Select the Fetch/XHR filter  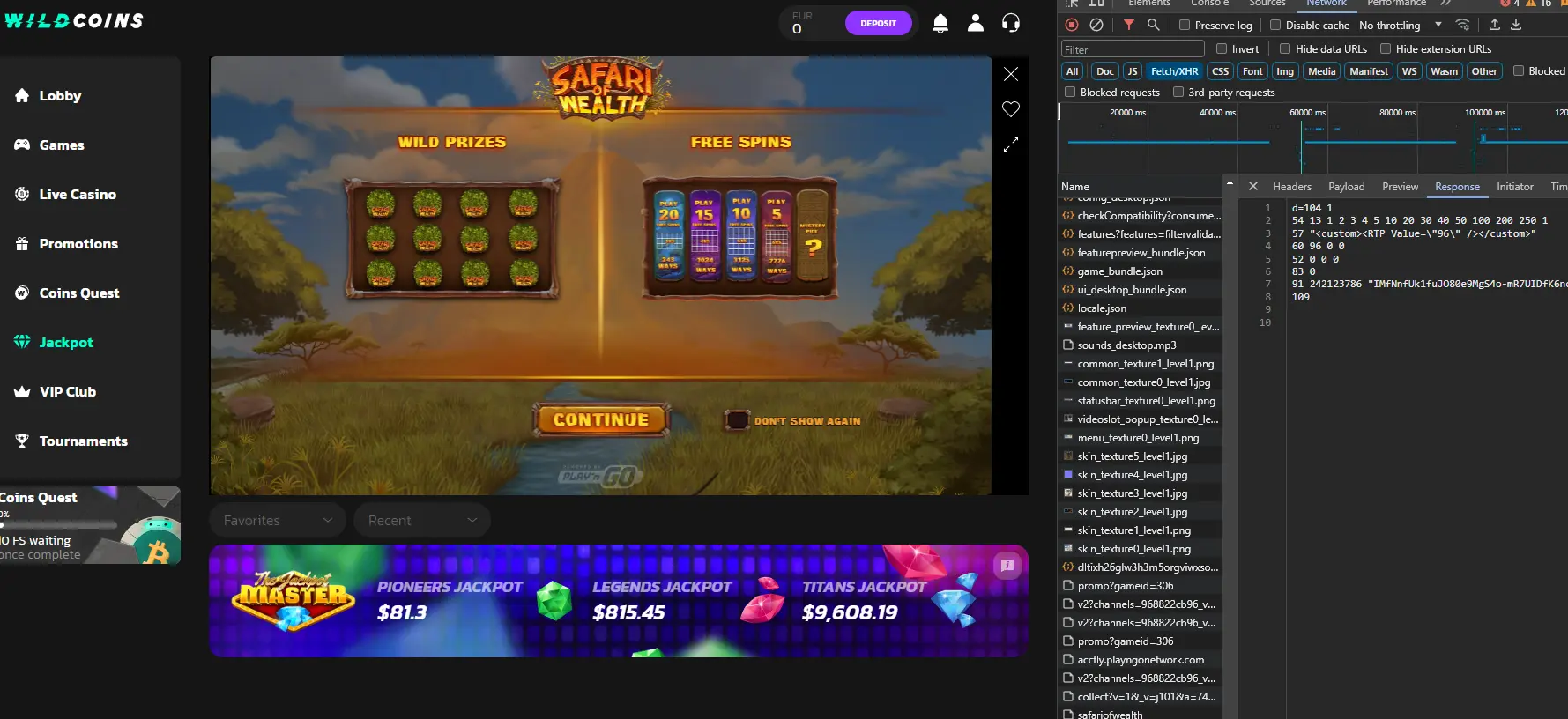click(1174, 71)
